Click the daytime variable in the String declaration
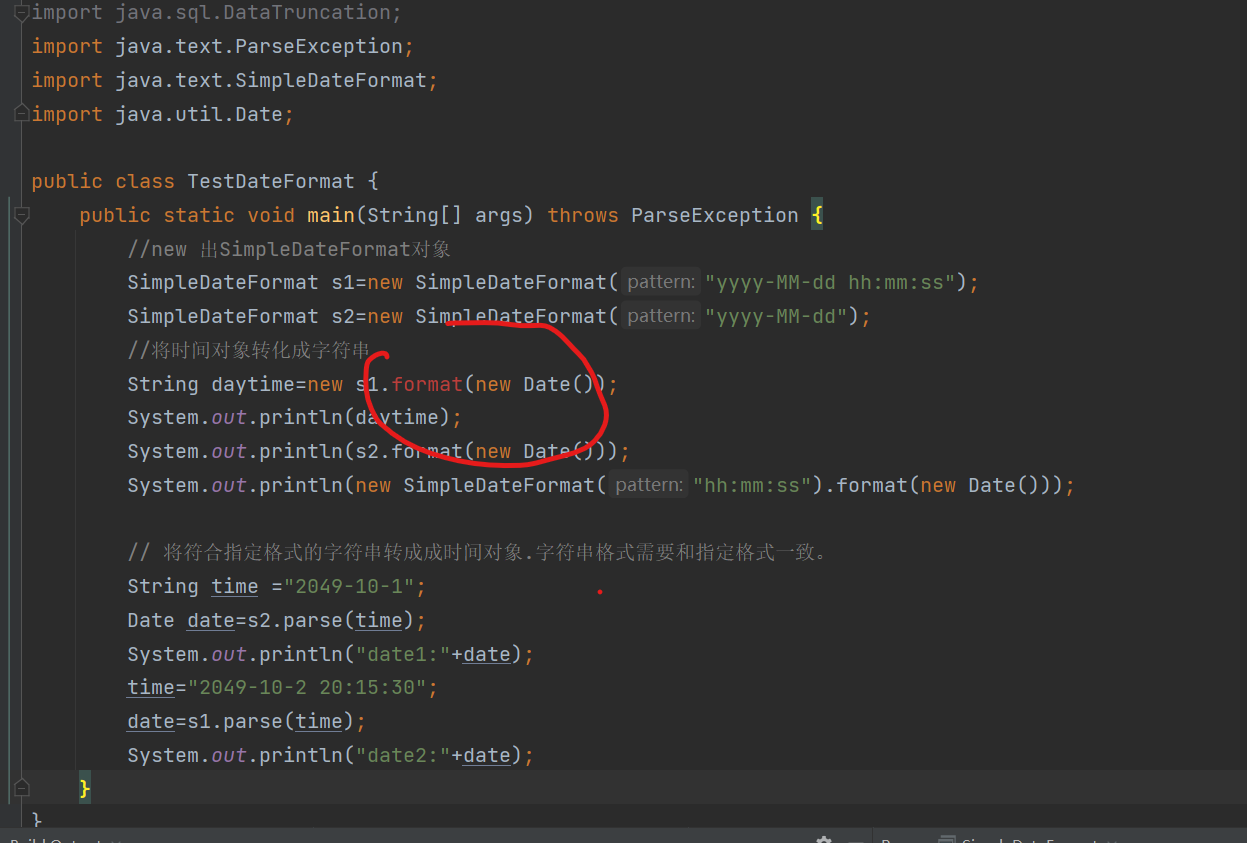The height and width of the screenshot is (843, 1247). tap(253, 384)
